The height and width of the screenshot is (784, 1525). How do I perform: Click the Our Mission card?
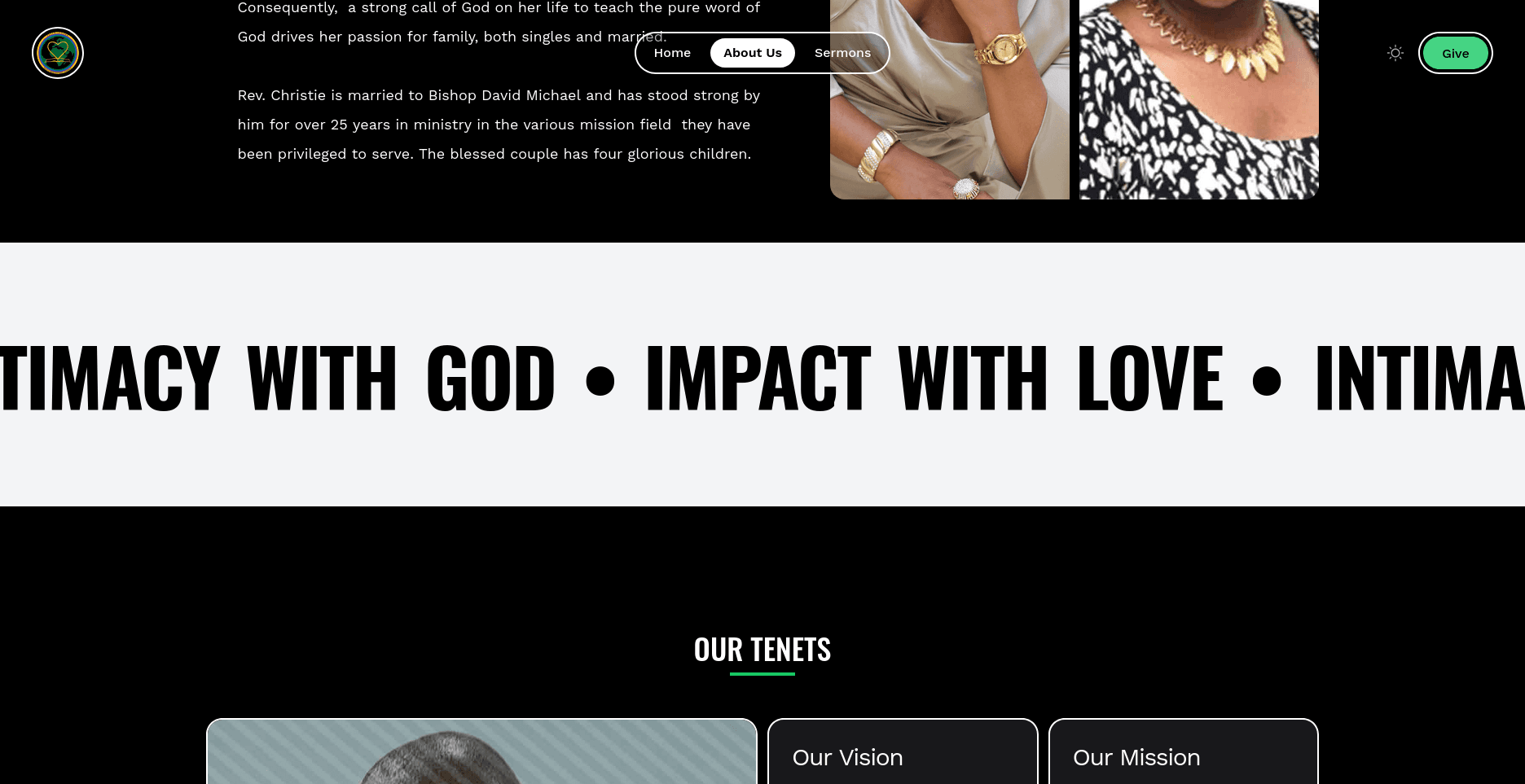click(x=1184, y=751)
